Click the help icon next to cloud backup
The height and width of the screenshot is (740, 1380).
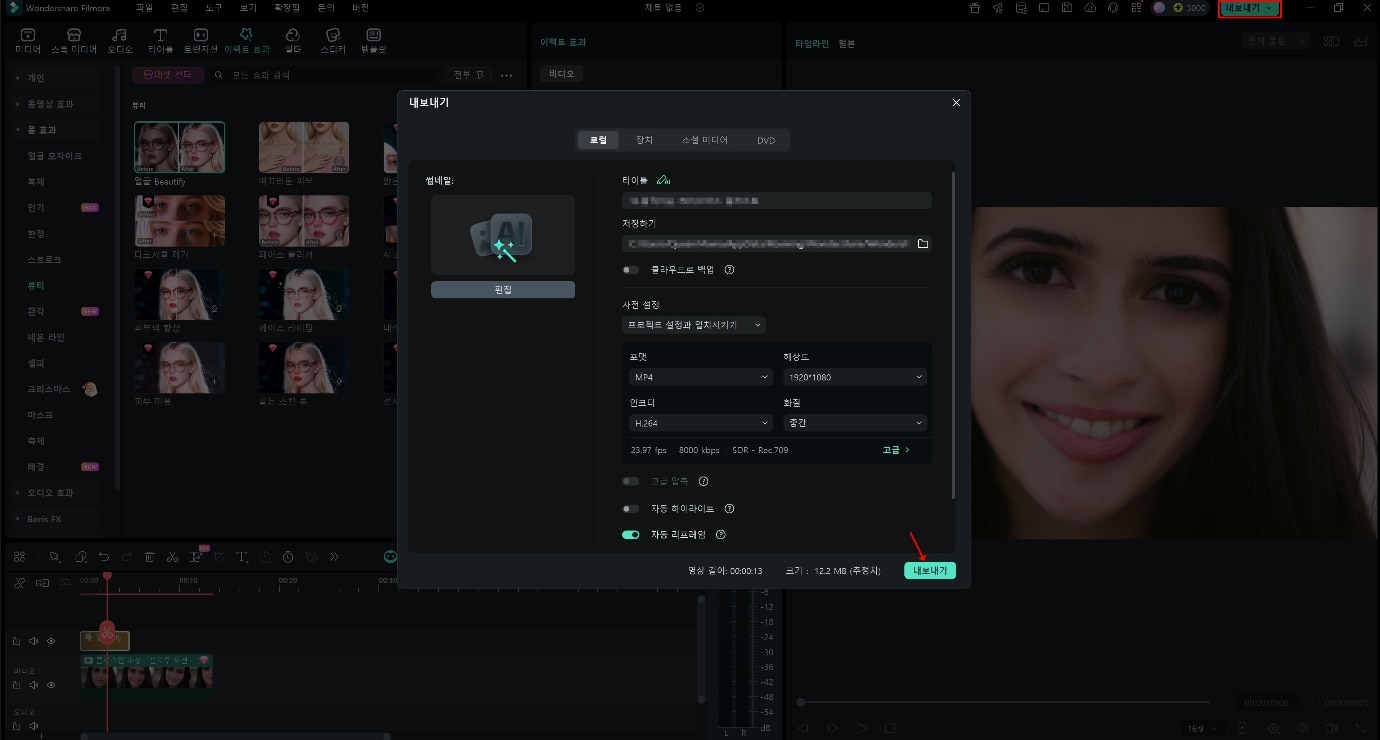pyautogui.click(x=729, y=270)
